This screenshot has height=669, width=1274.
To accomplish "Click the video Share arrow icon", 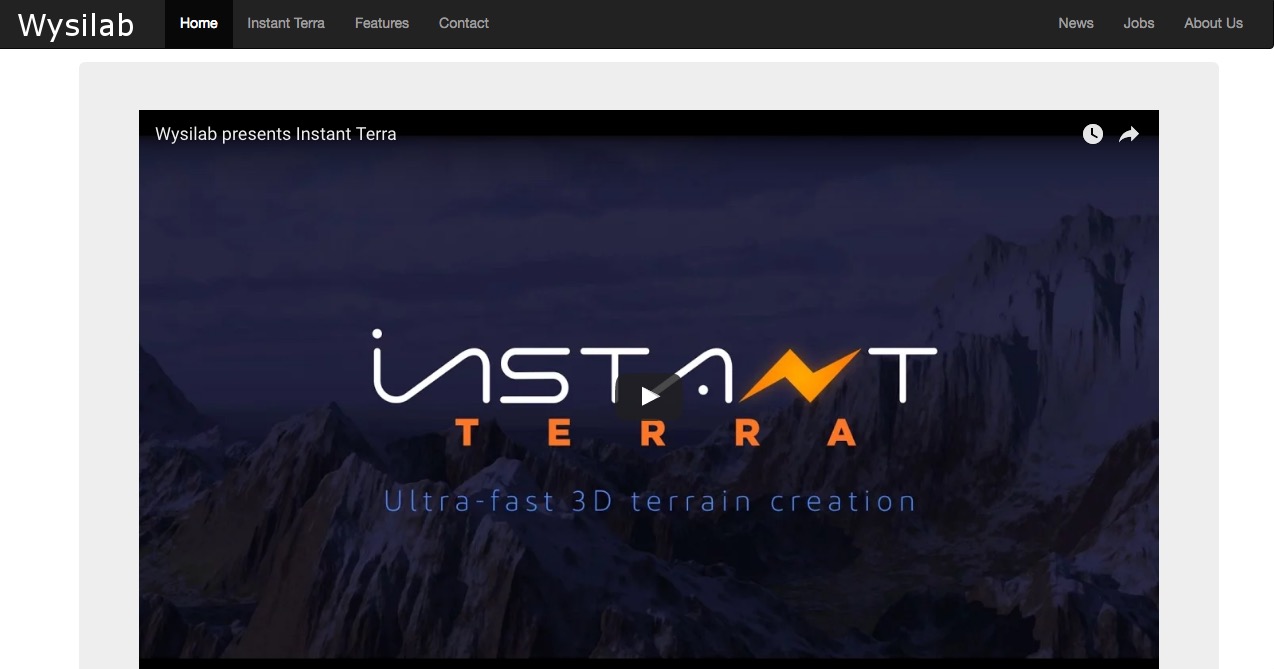I will click(1129, 134).
